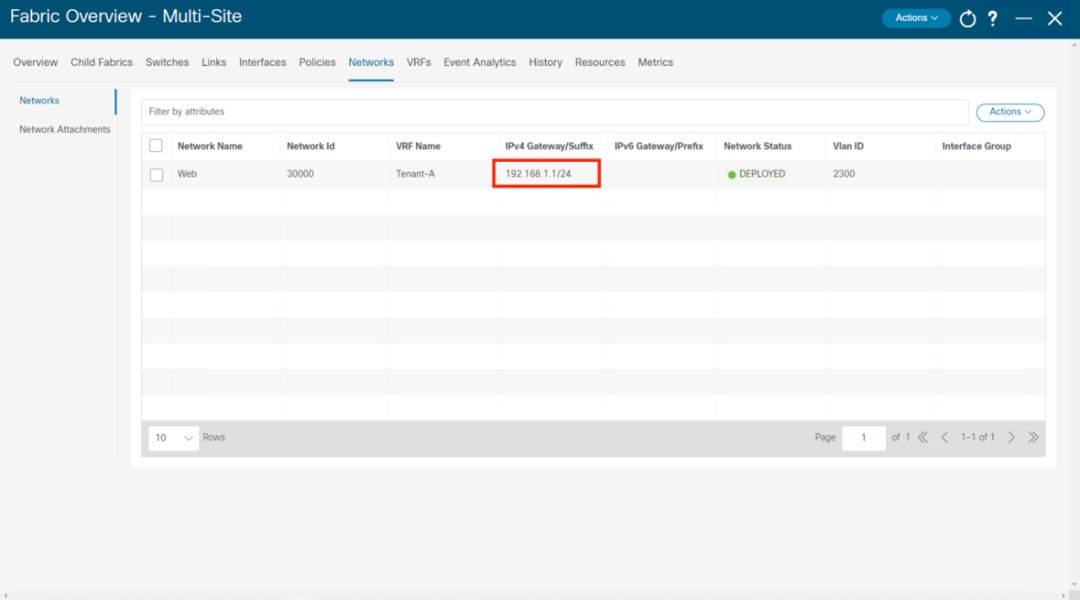1080x600 pixels.
Task: Switch to the Links tab
Action: coord(214,62)
